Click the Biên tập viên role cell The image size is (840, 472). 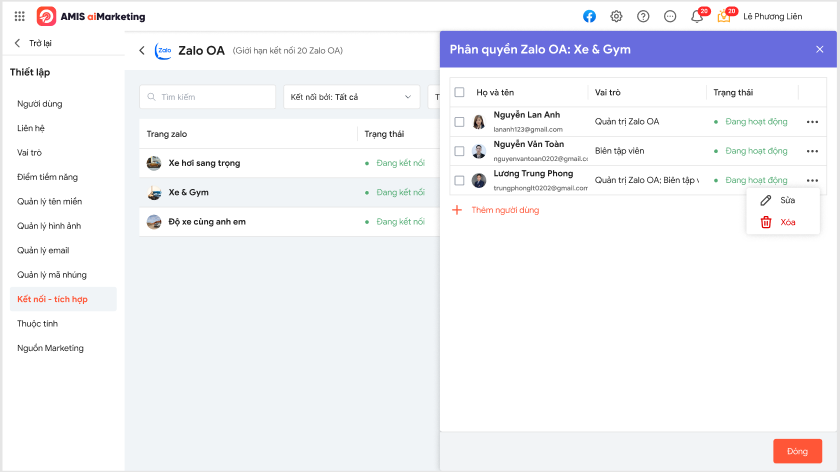[619, 151]
